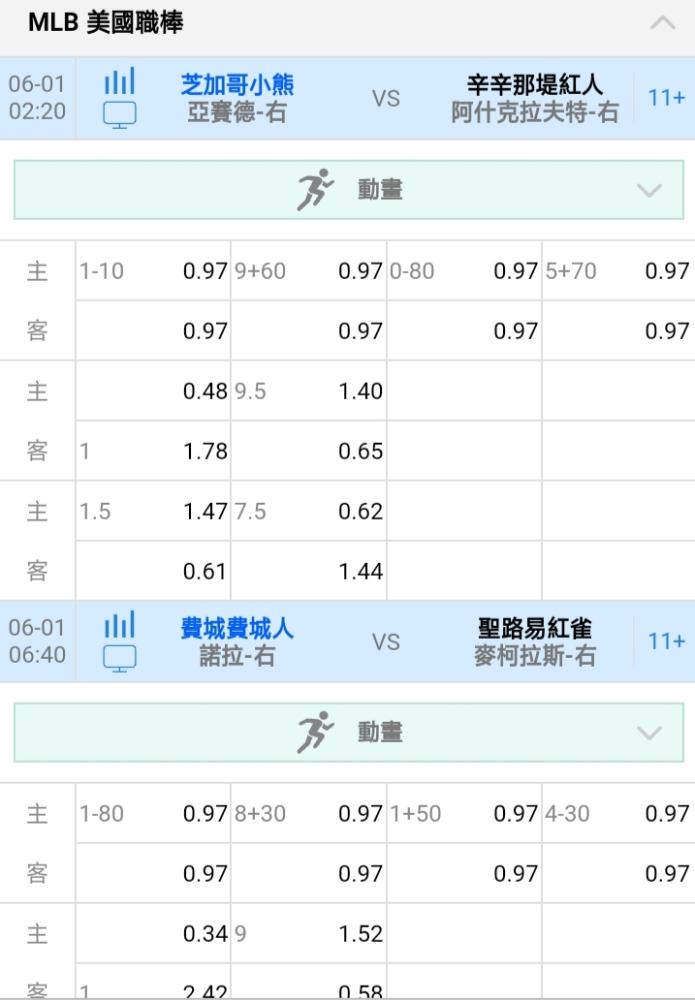Click pitcher name 諾拉-右
The height and width of the screenshot is (1000, 695).
(x=237, y=656)
